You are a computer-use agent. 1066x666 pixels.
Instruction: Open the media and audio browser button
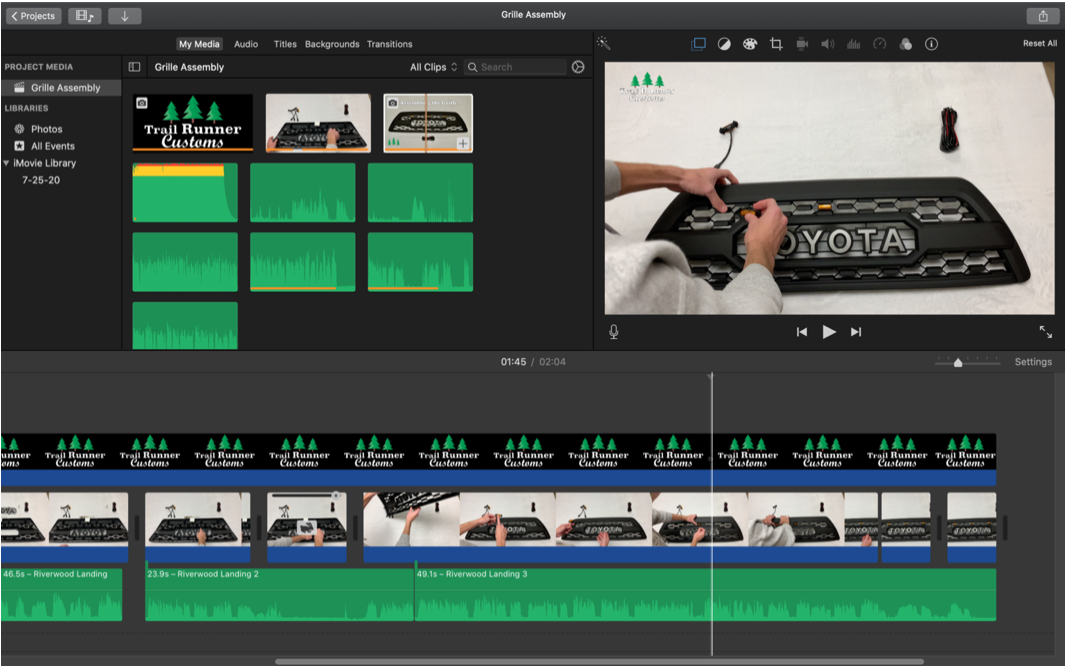click(84, 16)
